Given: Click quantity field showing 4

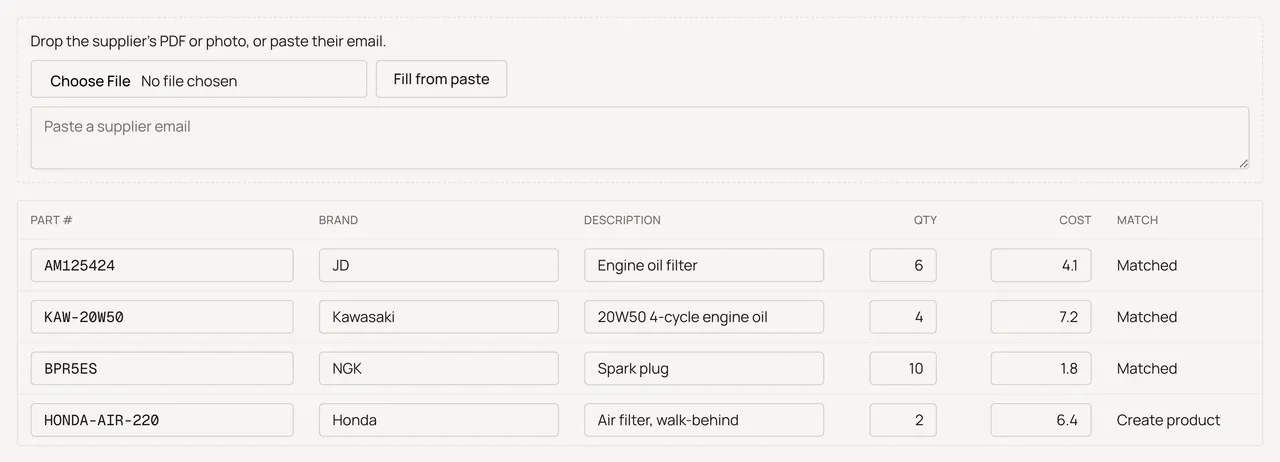Looking at the screenshot, I should [x=903, y=317].
